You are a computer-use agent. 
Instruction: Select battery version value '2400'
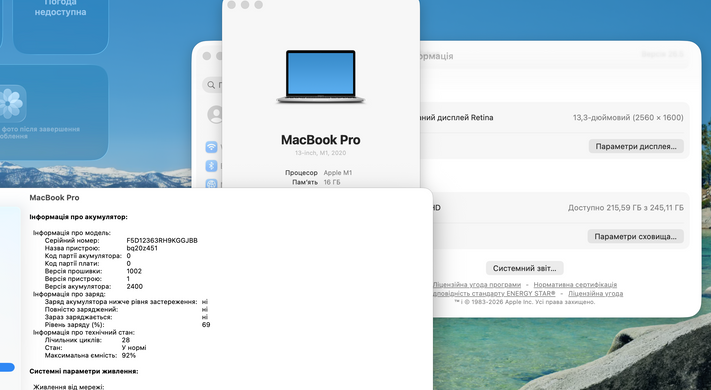(x=135, y=287)
